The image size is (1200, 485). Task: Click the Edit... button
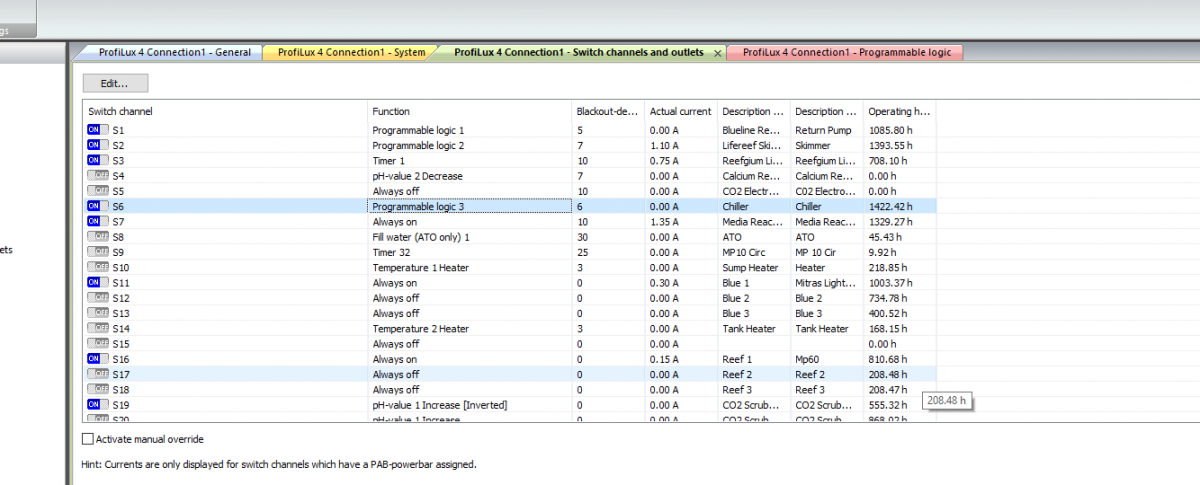click(116, 83)
